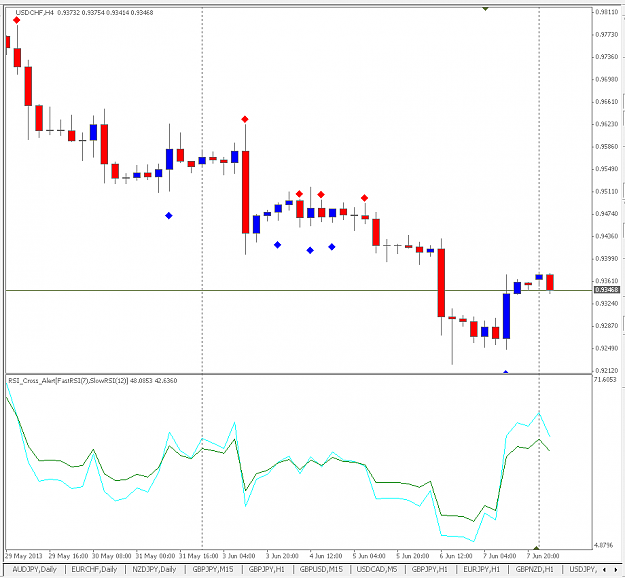Click the 5 Jun 20:00 time label

click(413, 556)
